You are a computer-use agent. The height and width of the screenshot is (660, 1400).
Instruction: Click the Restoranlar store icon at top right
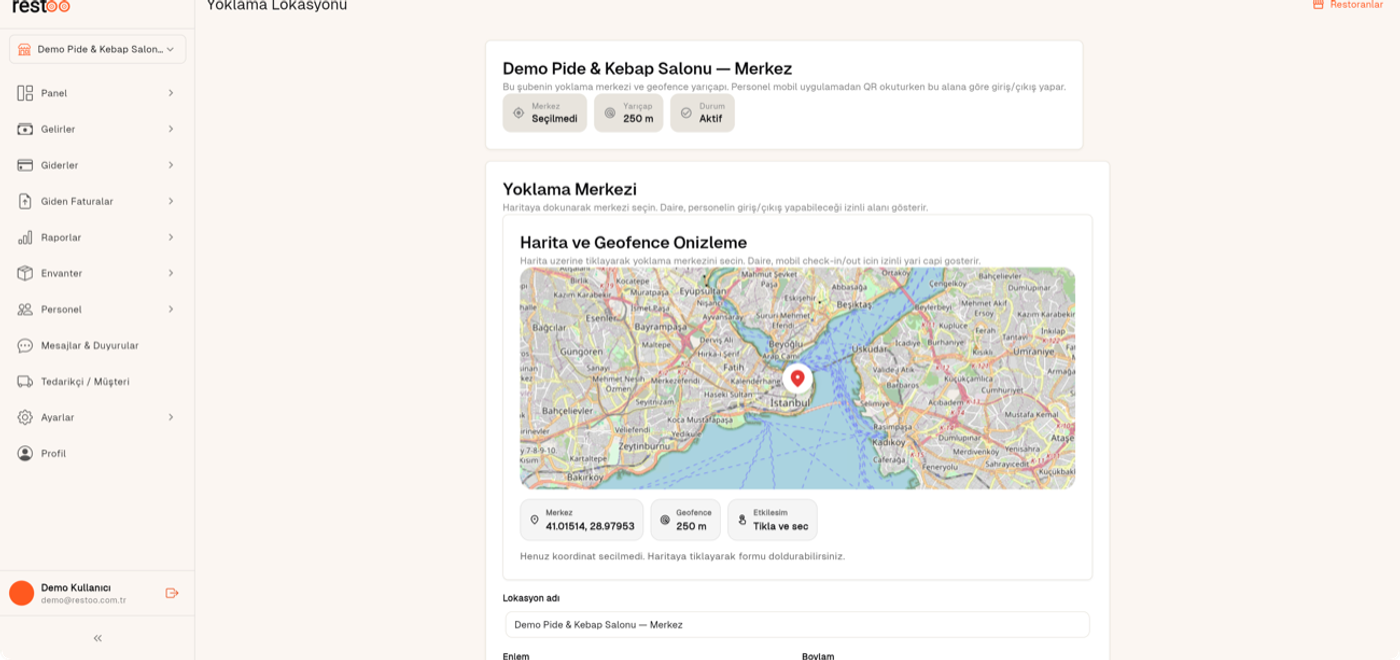(1318, 4)
